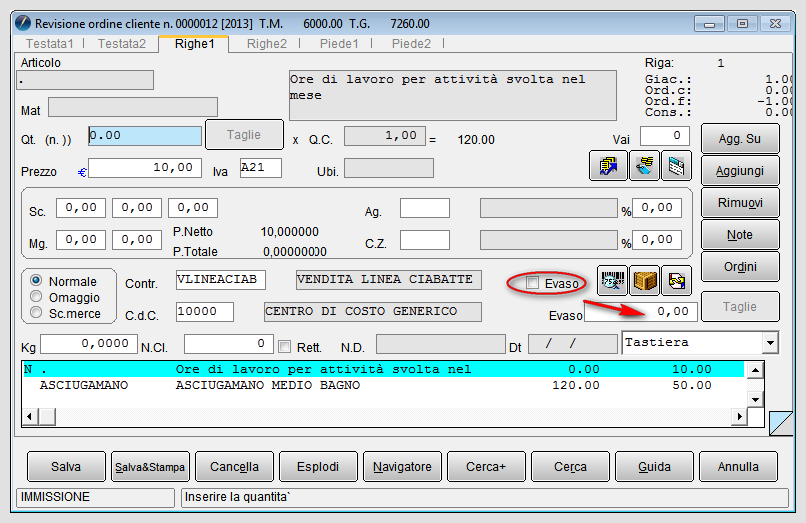Click the blue calendar sheet icon
The height and width of the screenshot is (523, 806).
[676, 166]
